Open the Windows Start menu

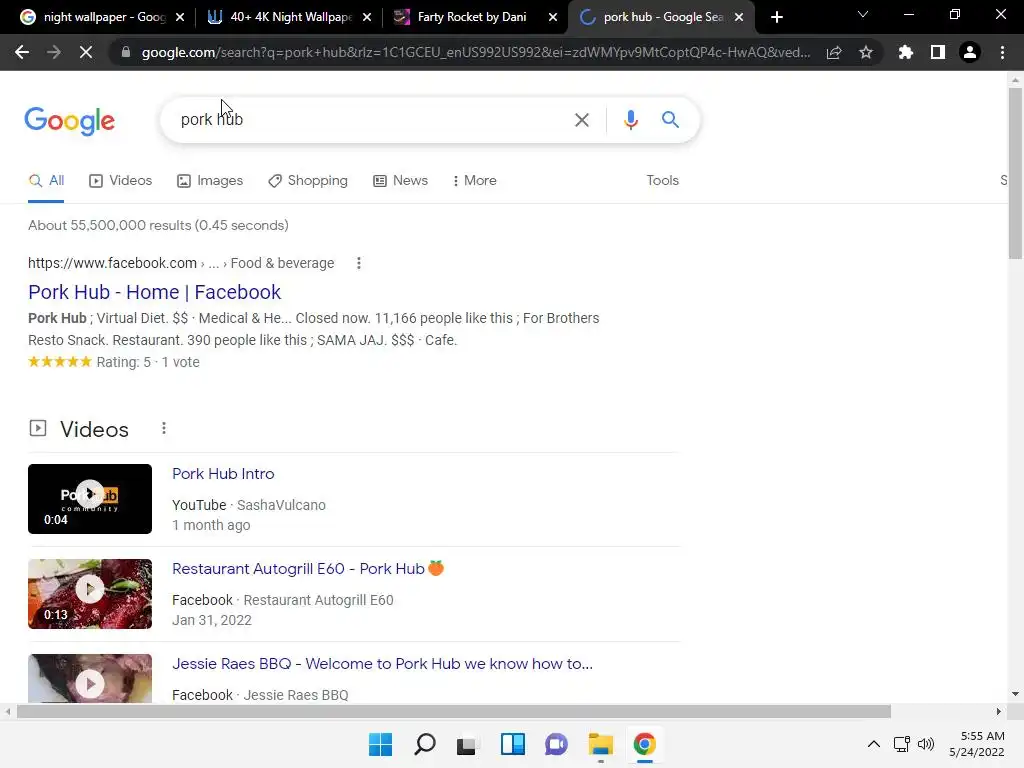coord(381,744)
